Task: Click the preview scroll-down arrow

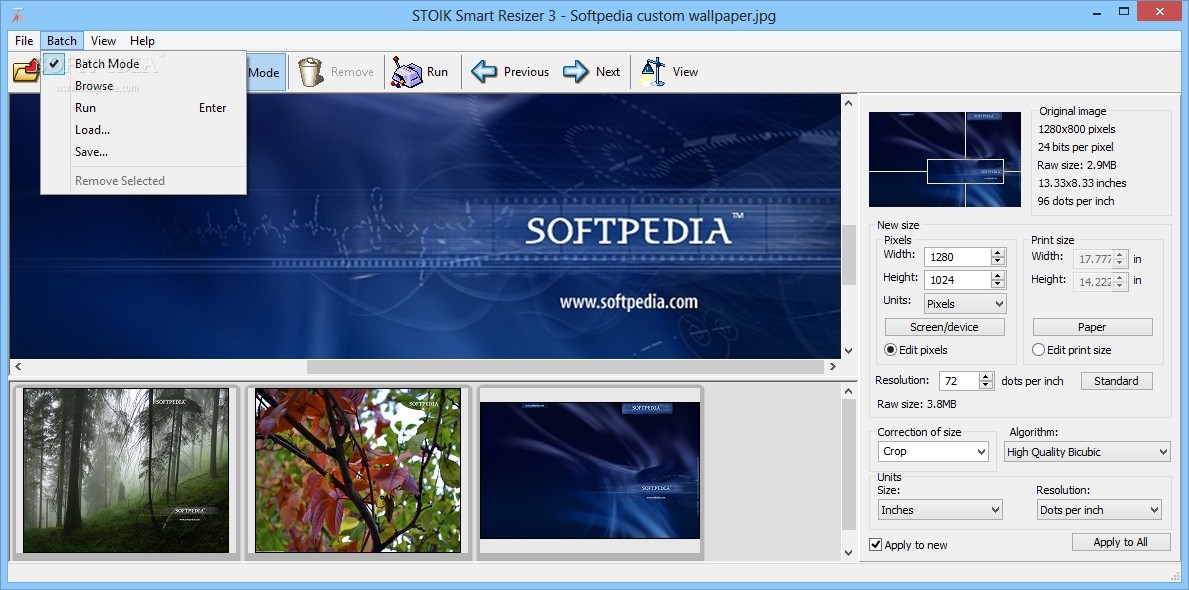Action: click(849, 351)
